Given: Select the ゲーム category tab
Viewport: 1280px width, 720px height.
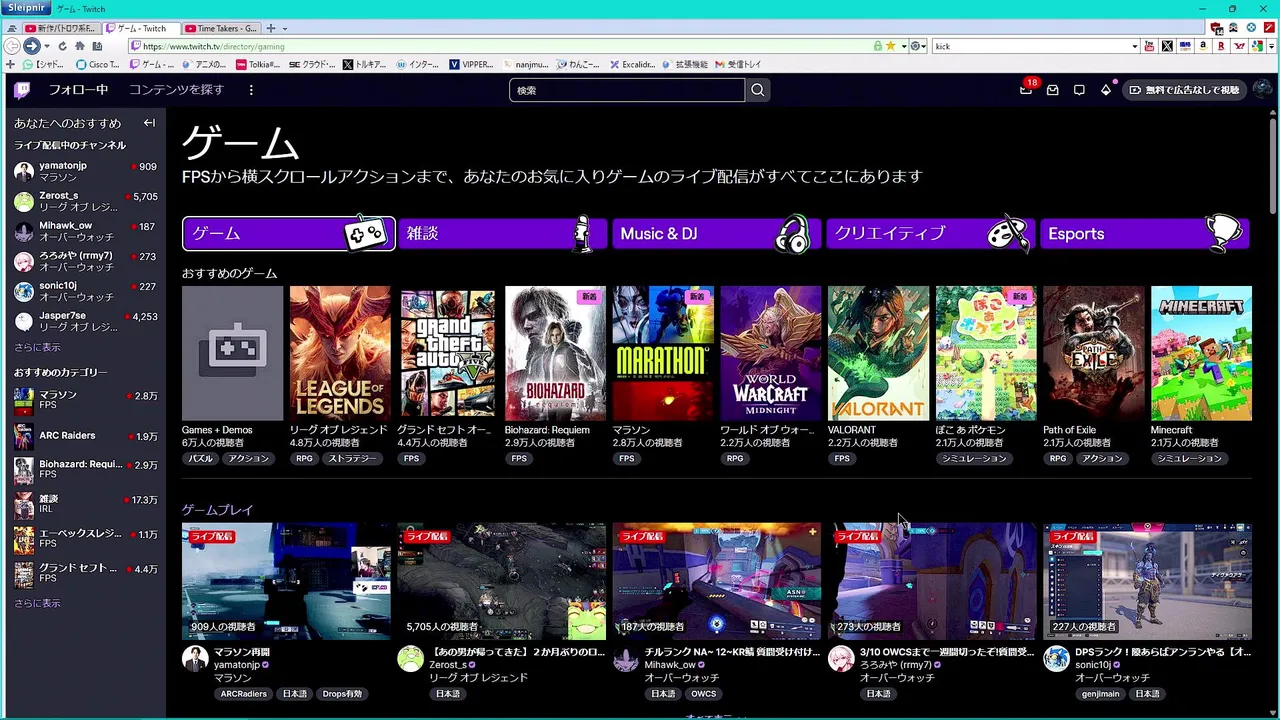Looking at the screenshot, I should click(x=289, y=233).
